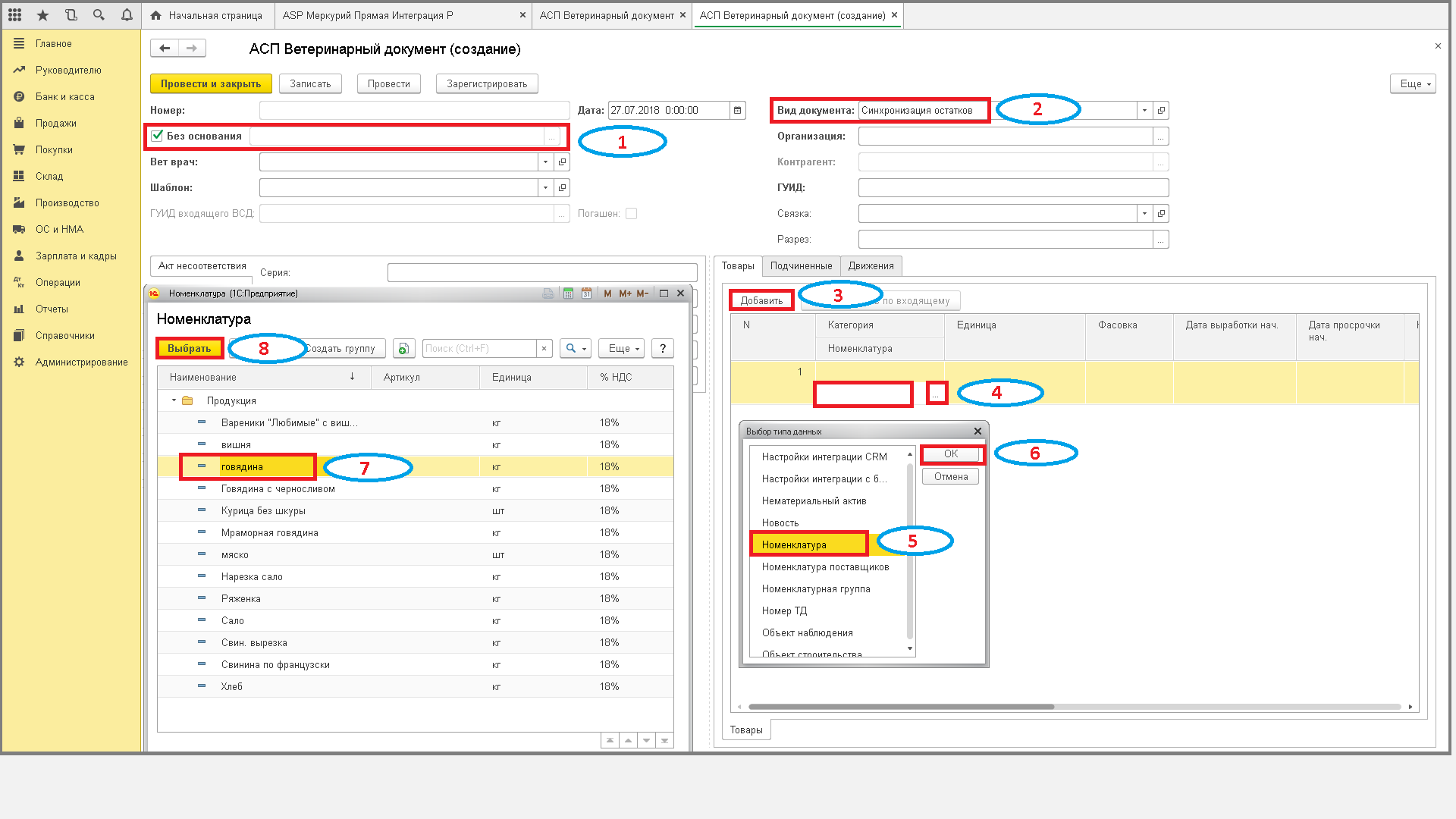The width and height of the screenshot is (1456, 819).
Task: Collapse the Продукция folder tree node
Action: tap(174, 400)
